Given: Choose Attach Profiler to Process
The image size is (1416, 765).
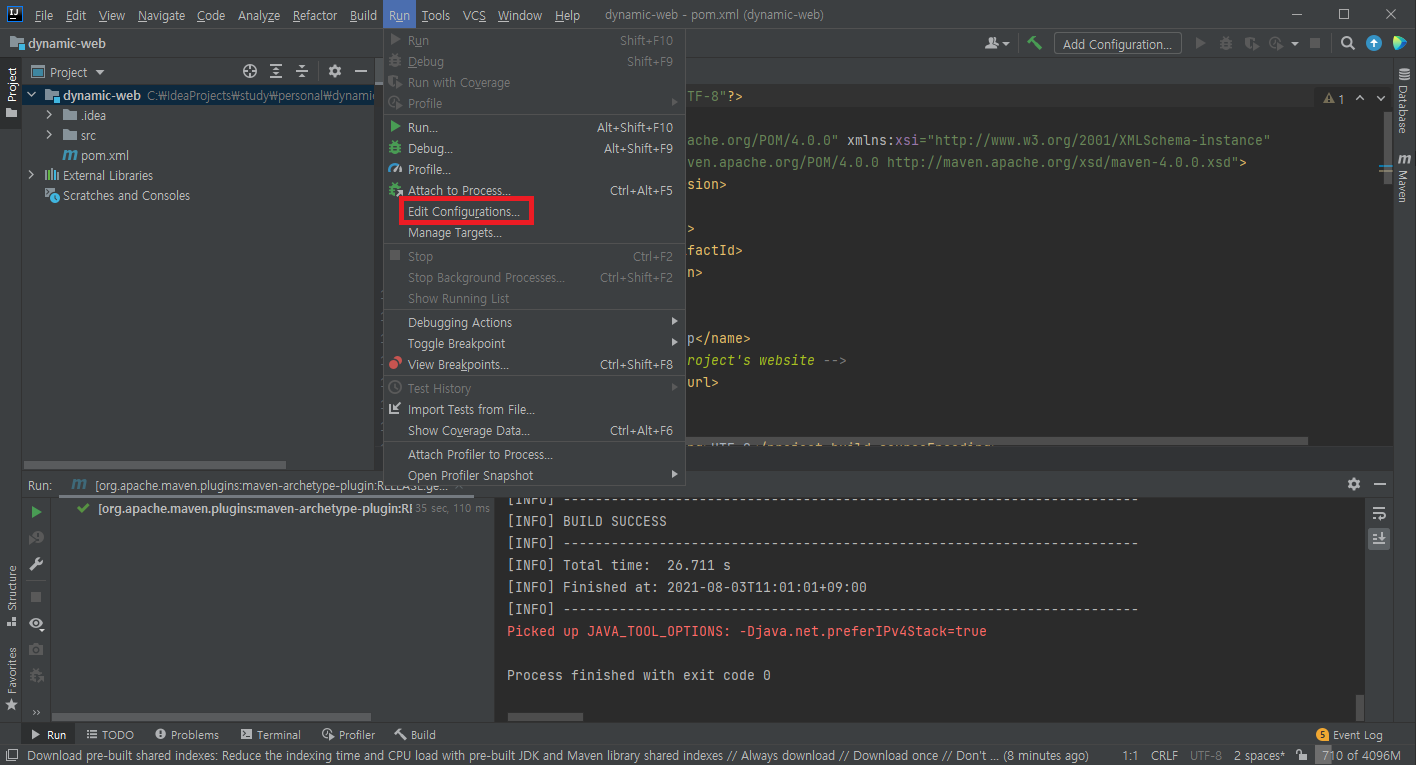Looking at the screenshot, I should pyautogui.click(x=534, y=454).
